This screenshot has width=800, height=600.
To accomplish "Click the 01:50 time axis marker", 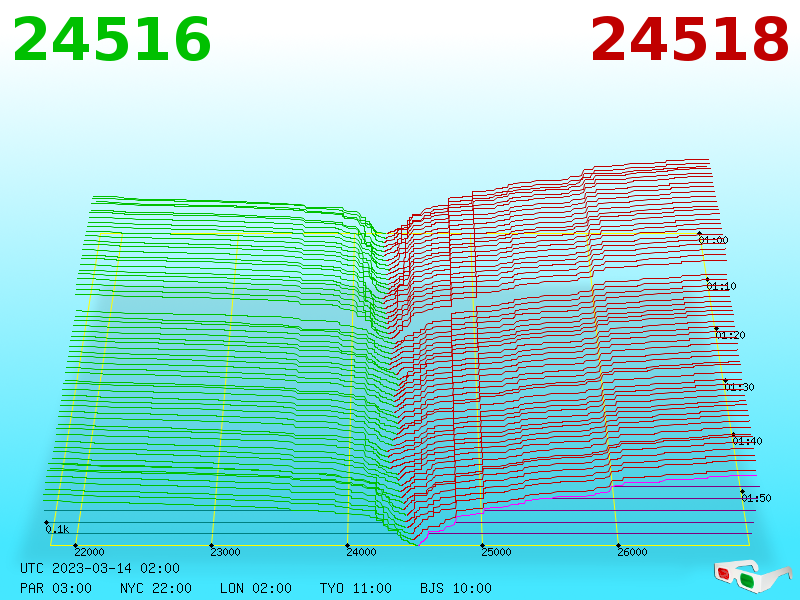I will [x=756, y=498].
